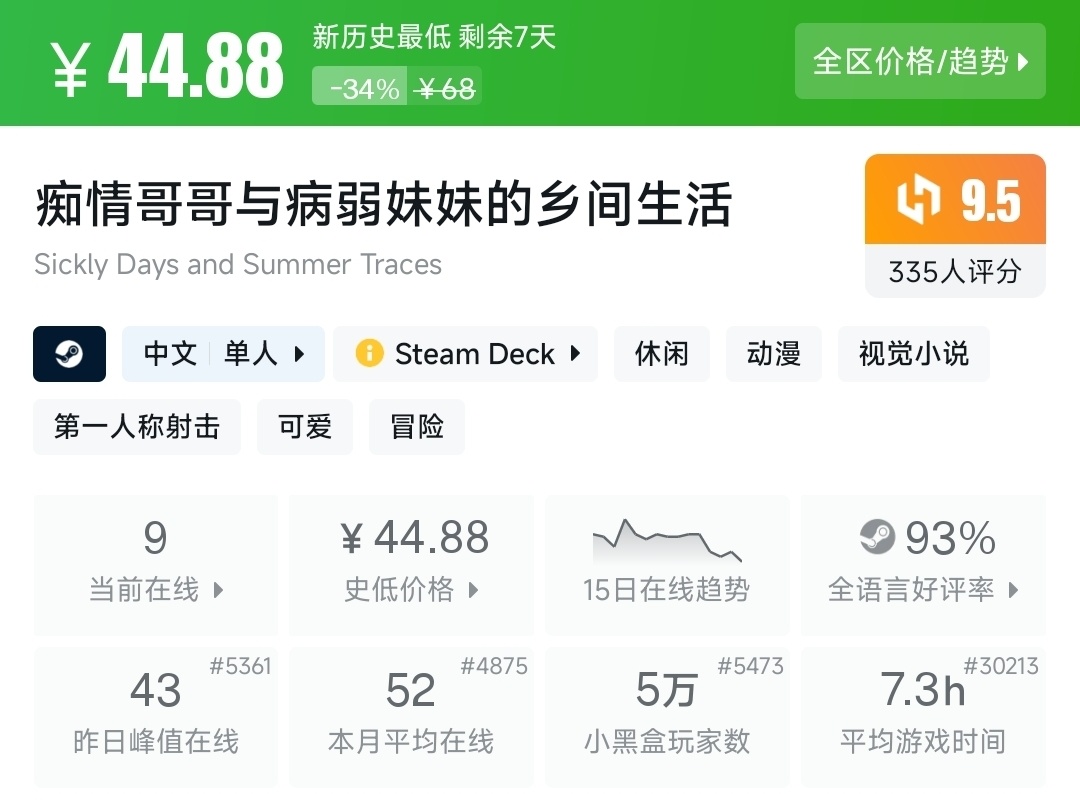
Task: Select the 冒险 adventure tag
Action: [x=417, y=427]
